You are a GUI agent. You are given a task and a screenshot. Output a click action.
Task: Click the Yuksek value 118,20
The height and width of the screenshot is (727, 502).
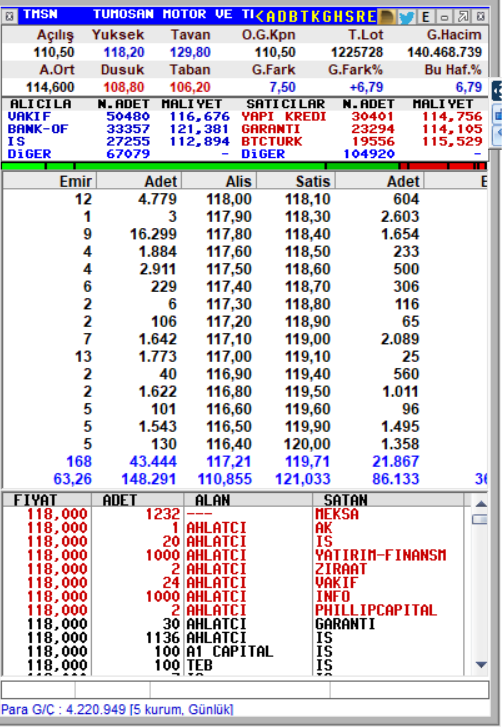pyautogui.click(x=124, y=52)
